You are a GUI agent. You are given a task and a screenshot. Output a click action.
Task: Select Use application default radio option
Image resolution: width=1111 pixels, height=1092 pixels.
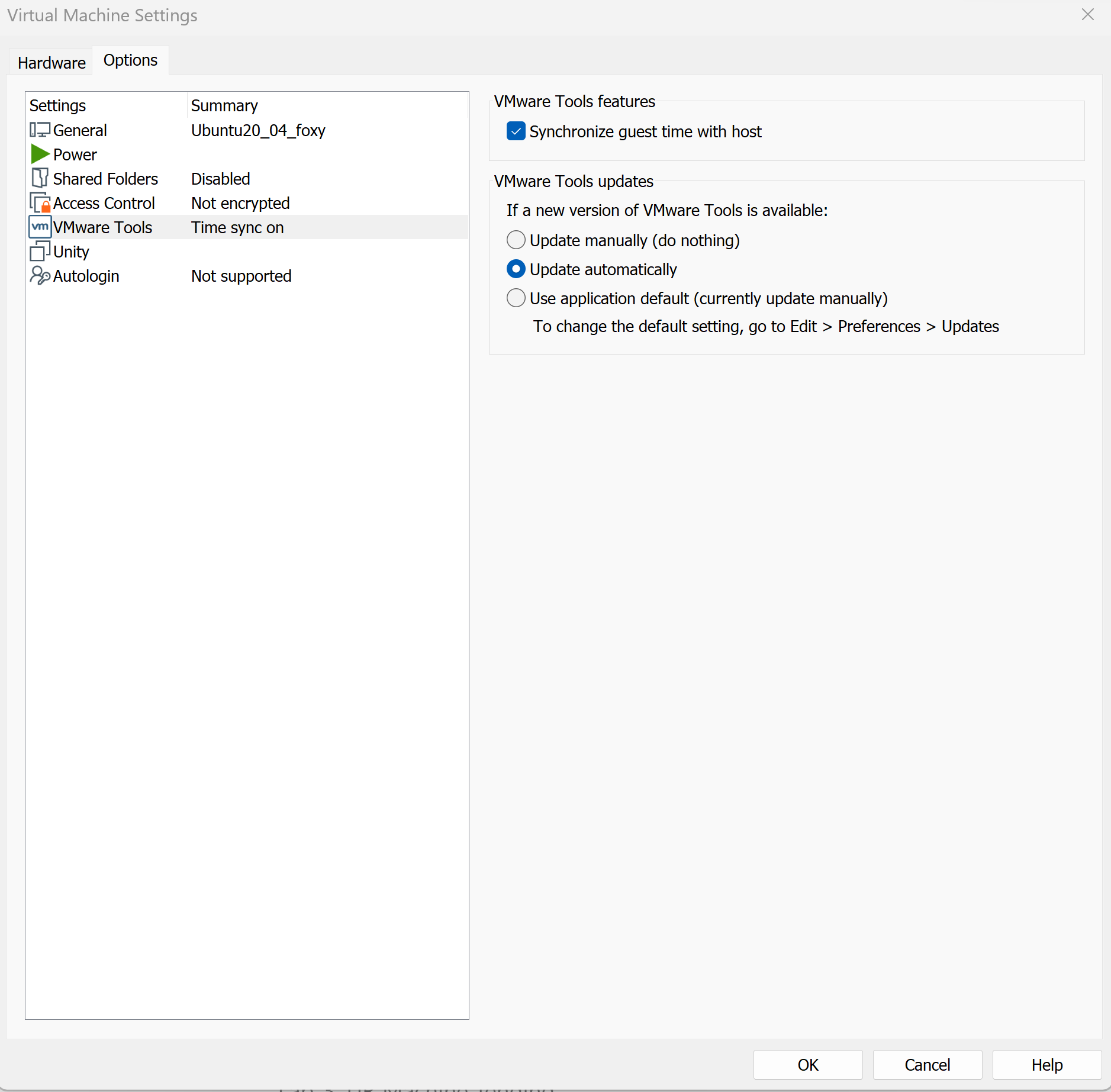pyautogui.click(x=516, y=298)
